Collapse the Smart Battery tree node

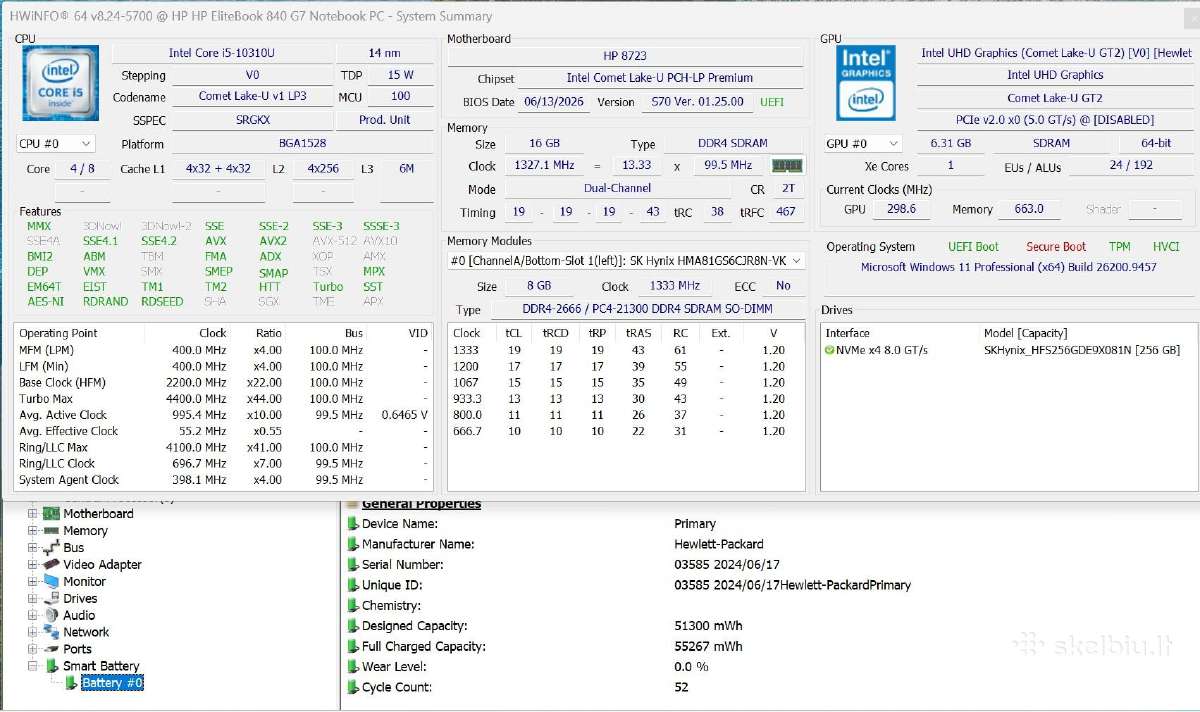[x=33, y=666]
